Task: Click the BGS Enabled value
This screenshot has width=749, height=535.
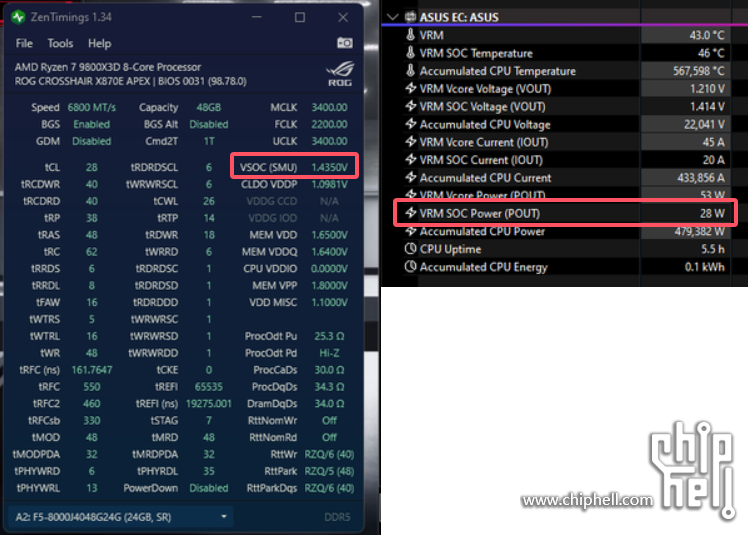Action: [91, 124]
